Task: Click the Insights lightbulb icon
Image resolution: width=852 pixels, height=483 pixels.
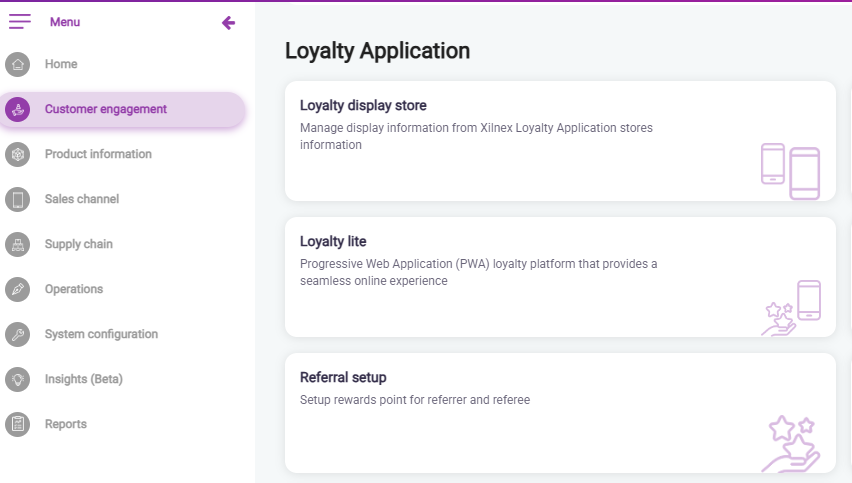Action: pos(17,380)
